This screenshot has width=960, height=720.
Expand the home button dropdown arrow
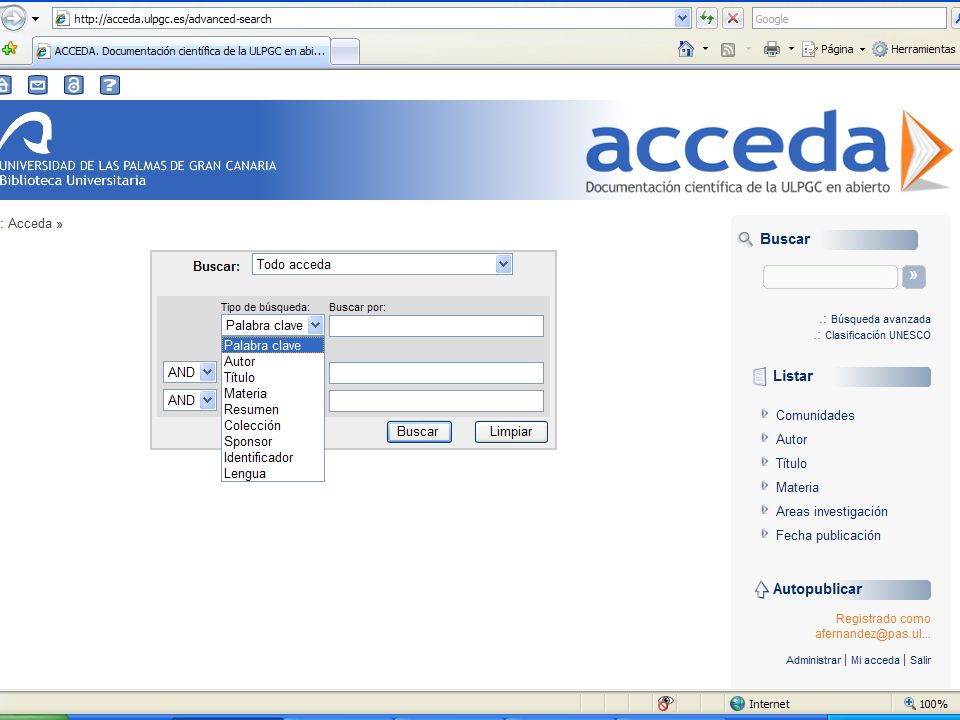point(705,49)
